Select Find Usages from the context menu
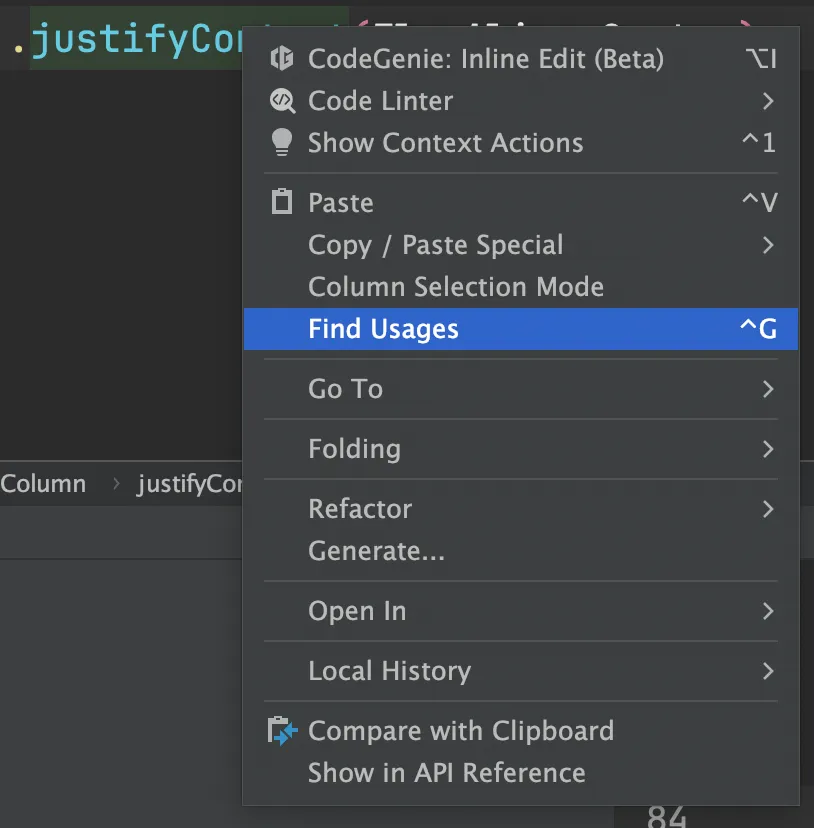 tap(520, 328)
